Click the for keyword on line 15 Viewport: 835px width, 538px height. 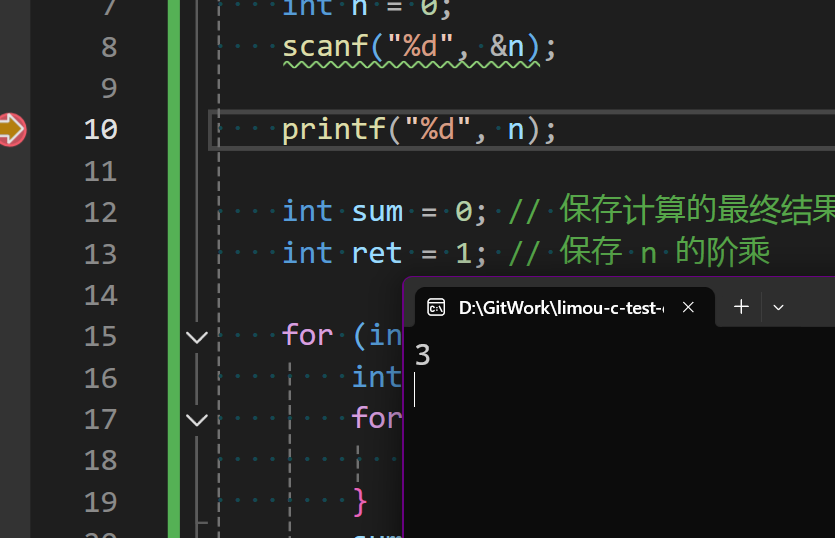(307, 335)
